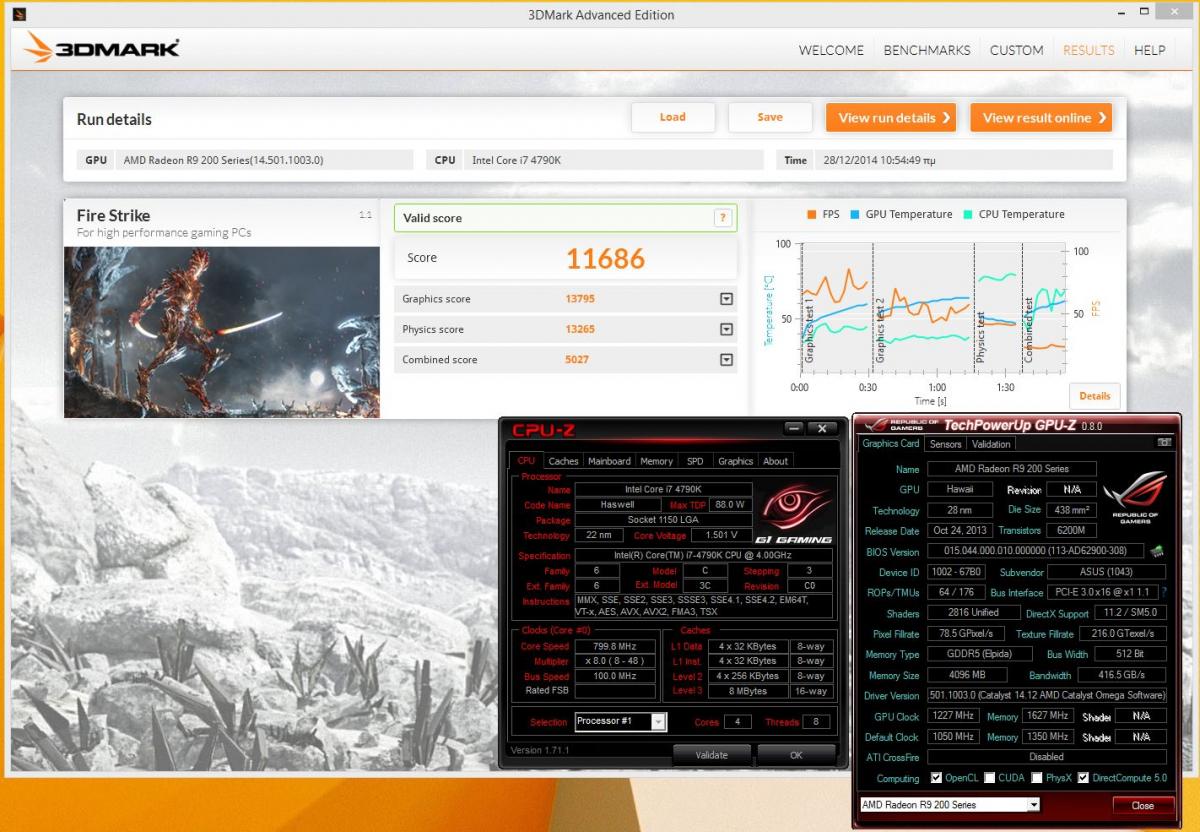Open the CUSTOM section

pos(1016,50)
